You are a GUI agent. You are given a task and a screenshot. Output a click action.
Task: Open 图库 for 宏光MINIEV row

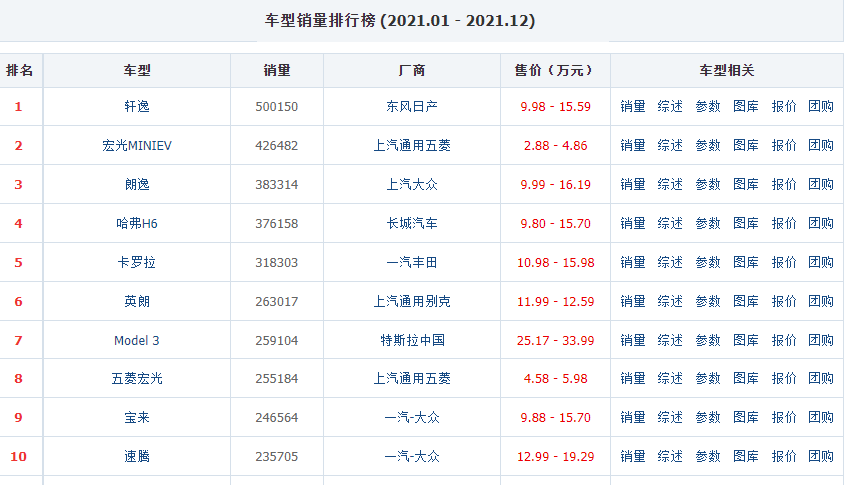(746, 146)
